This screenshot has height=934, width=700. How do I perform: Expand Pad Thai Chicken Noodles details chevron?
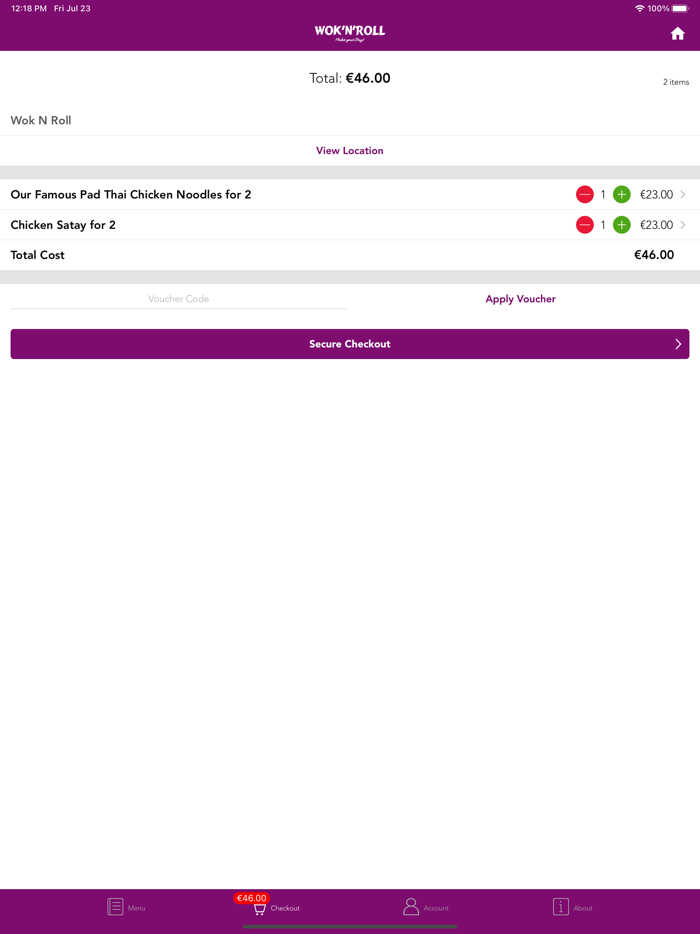[x=683, y=195]
